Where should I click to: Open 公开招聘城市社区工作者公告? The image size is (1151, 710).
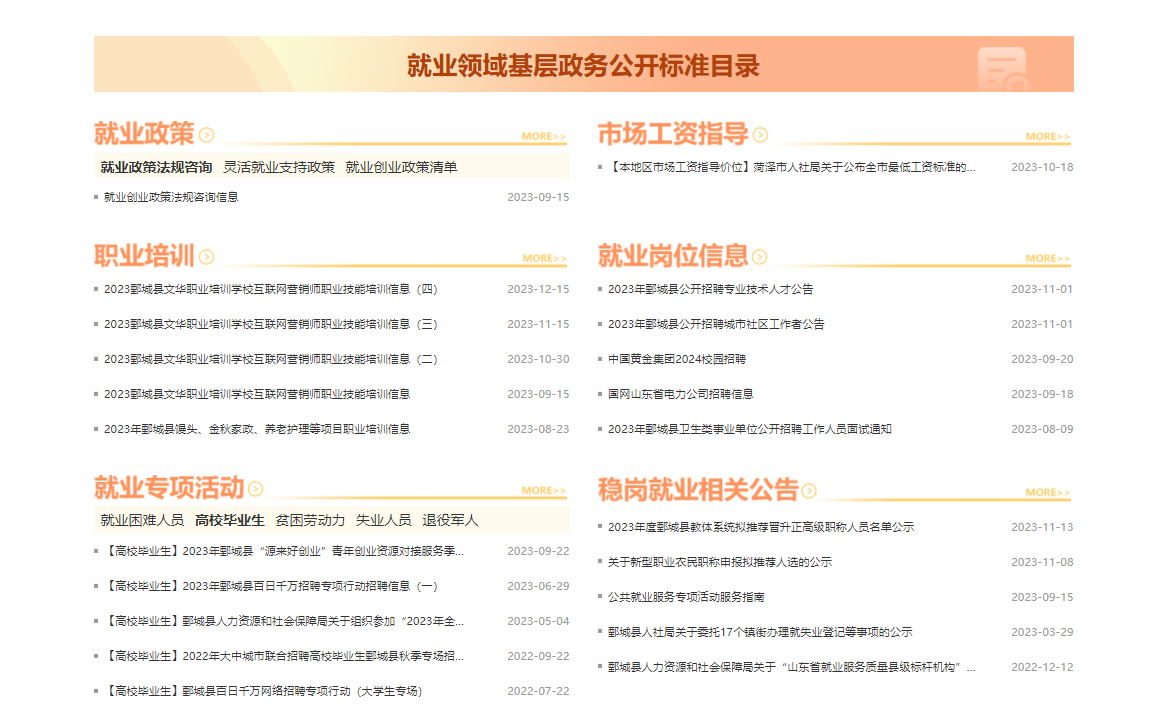[x=716, y=325]
